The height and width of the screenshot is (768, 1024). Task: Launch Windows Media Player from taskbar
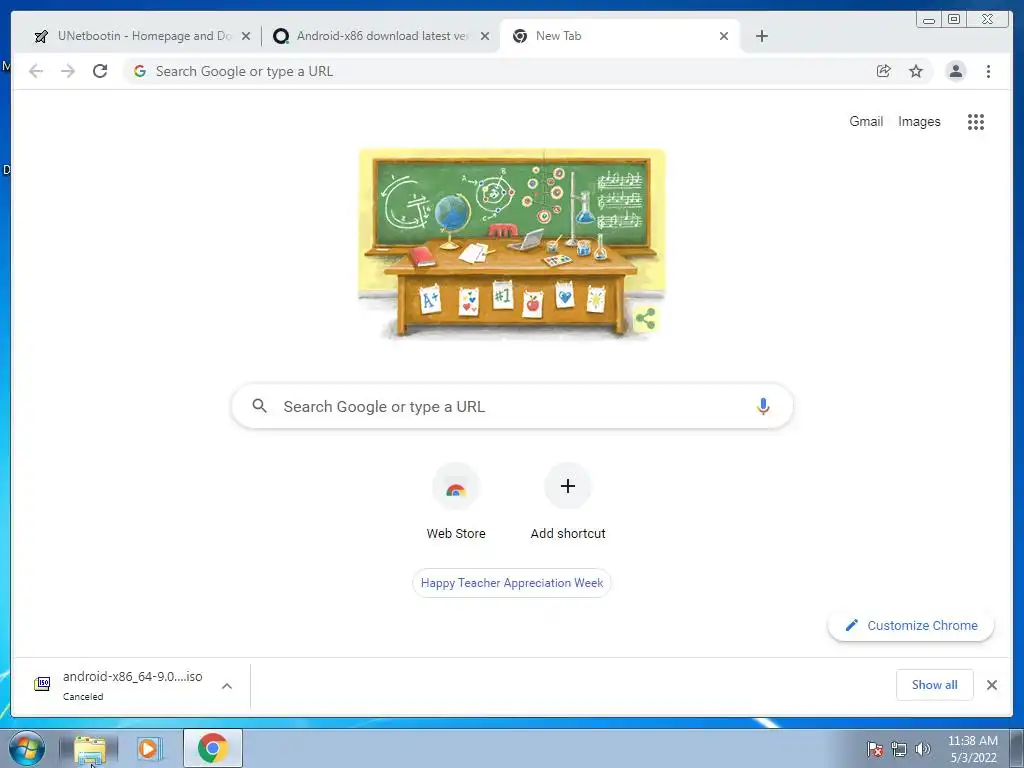(148, 748)
